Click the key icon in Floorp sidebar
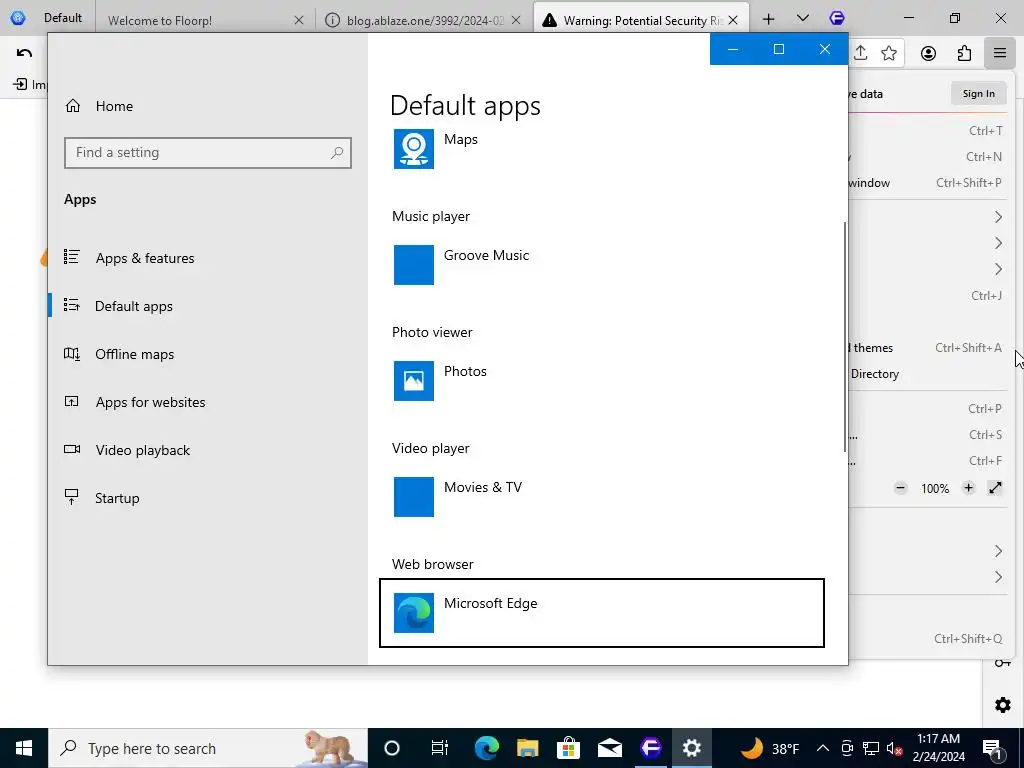Screen dimensions: 1024x768 click(x=1002, y=664)
